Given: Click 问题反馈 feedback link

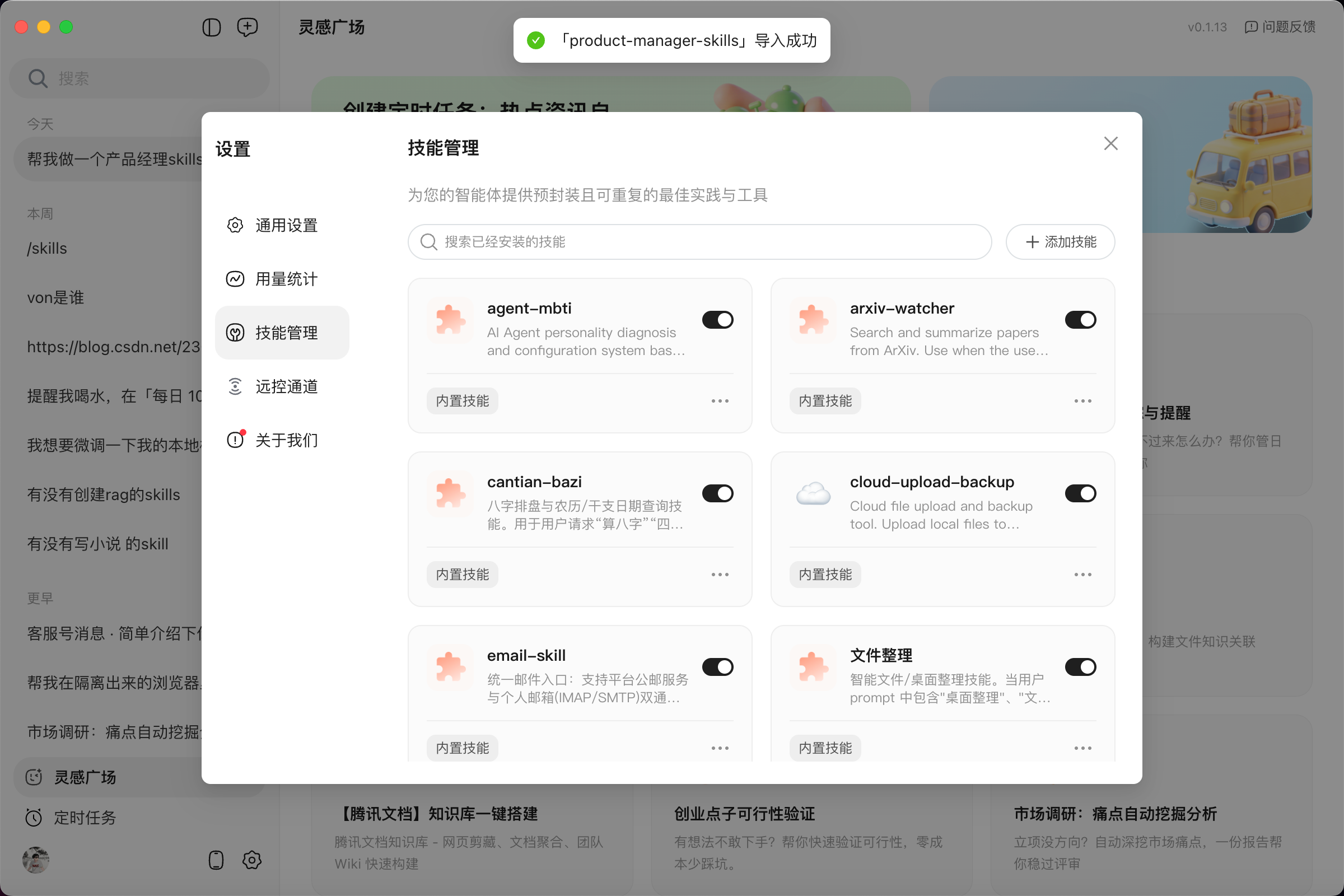Looking at the screenshot, I should point(1280,27).
